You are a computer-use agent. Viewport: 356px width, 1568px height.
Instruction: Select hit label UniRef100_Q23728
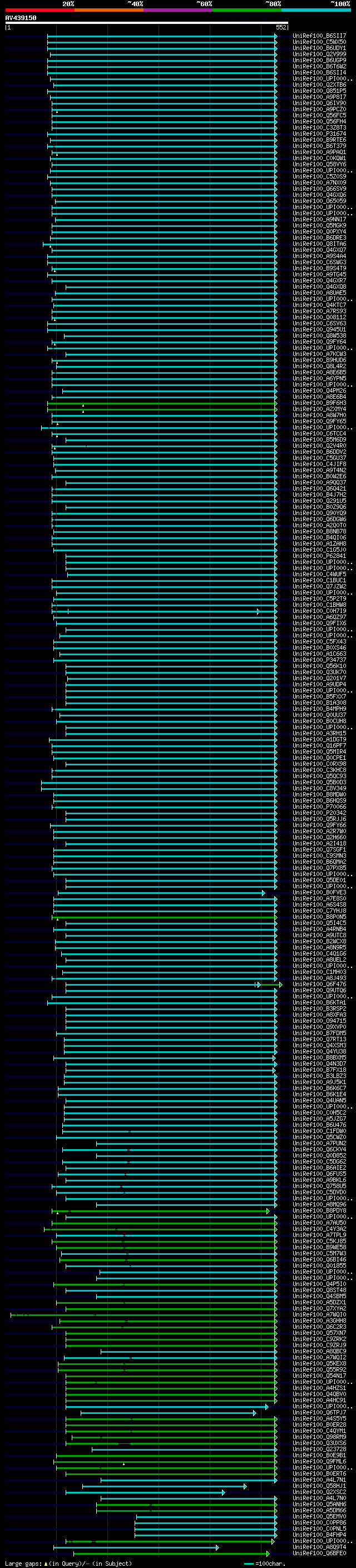tap(319, 1450)
